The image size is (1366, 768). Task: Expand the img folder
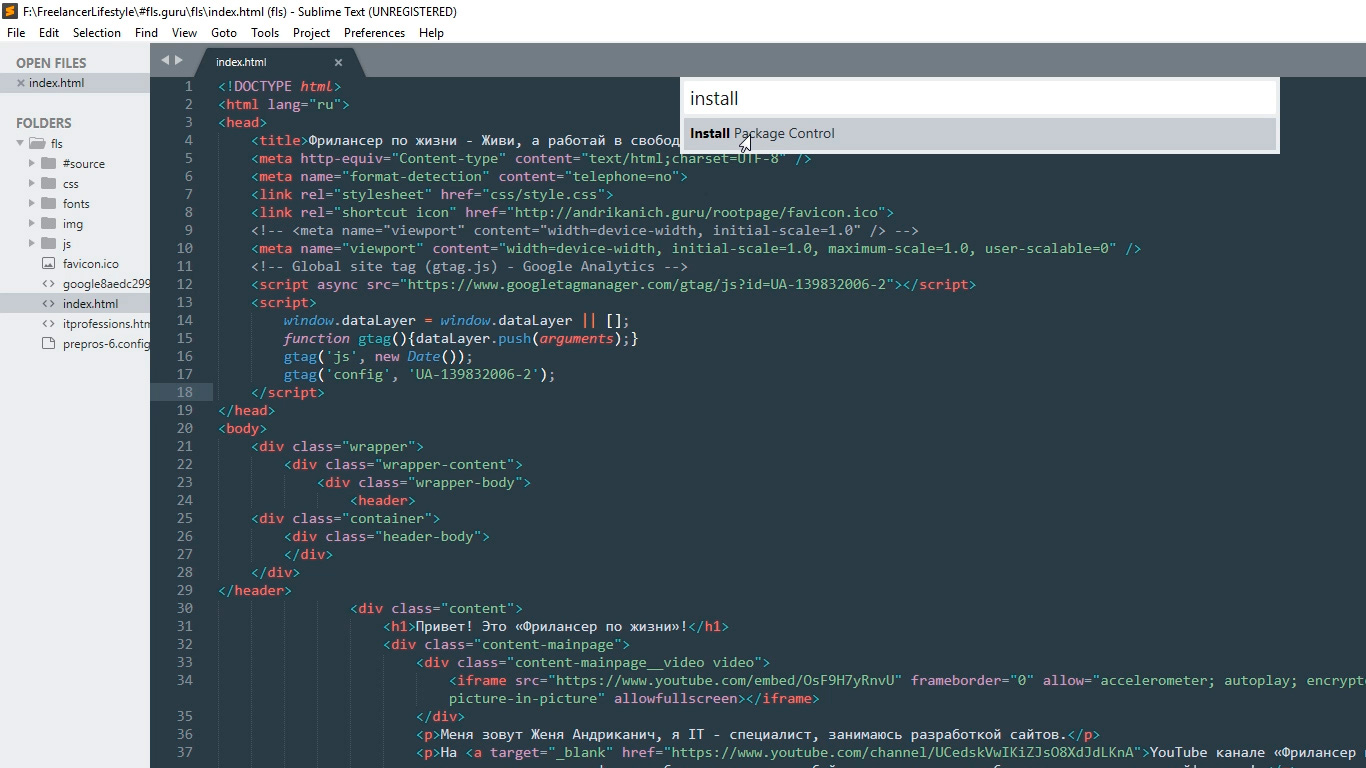tap(32, 224)
